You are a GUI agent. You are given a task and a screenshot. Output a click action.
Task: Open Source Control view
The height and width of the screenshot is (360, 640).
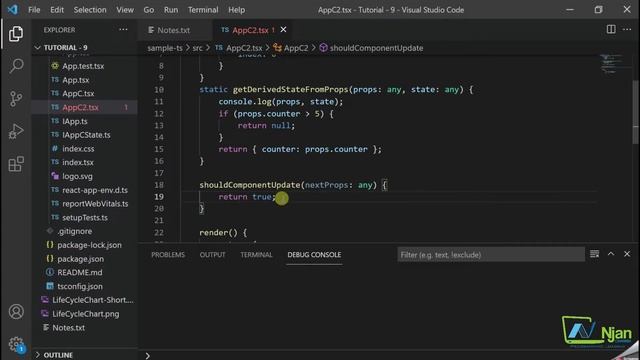click(x=16, y=99)
